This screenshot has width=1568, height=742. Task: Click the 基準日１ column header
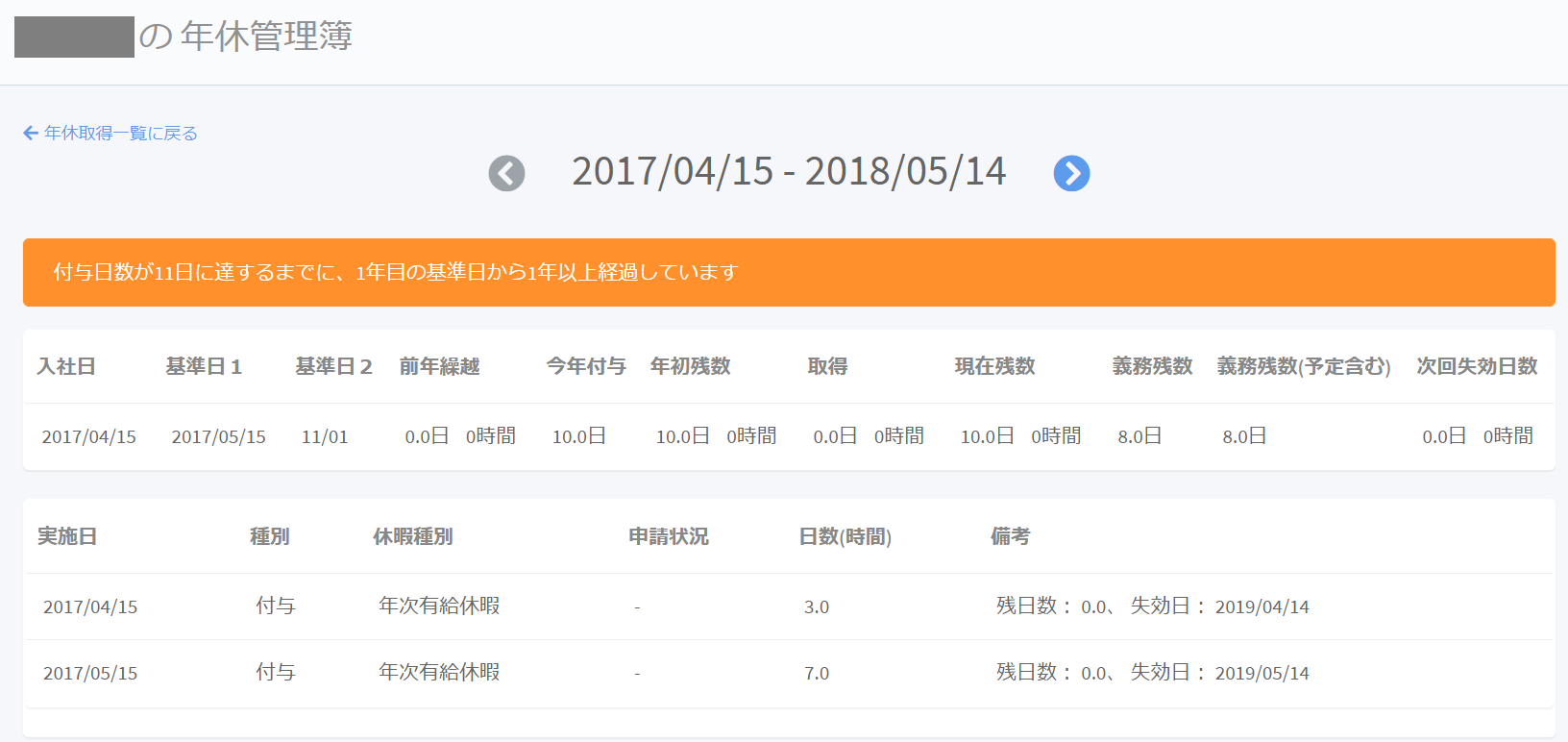(x=205, y=366)
